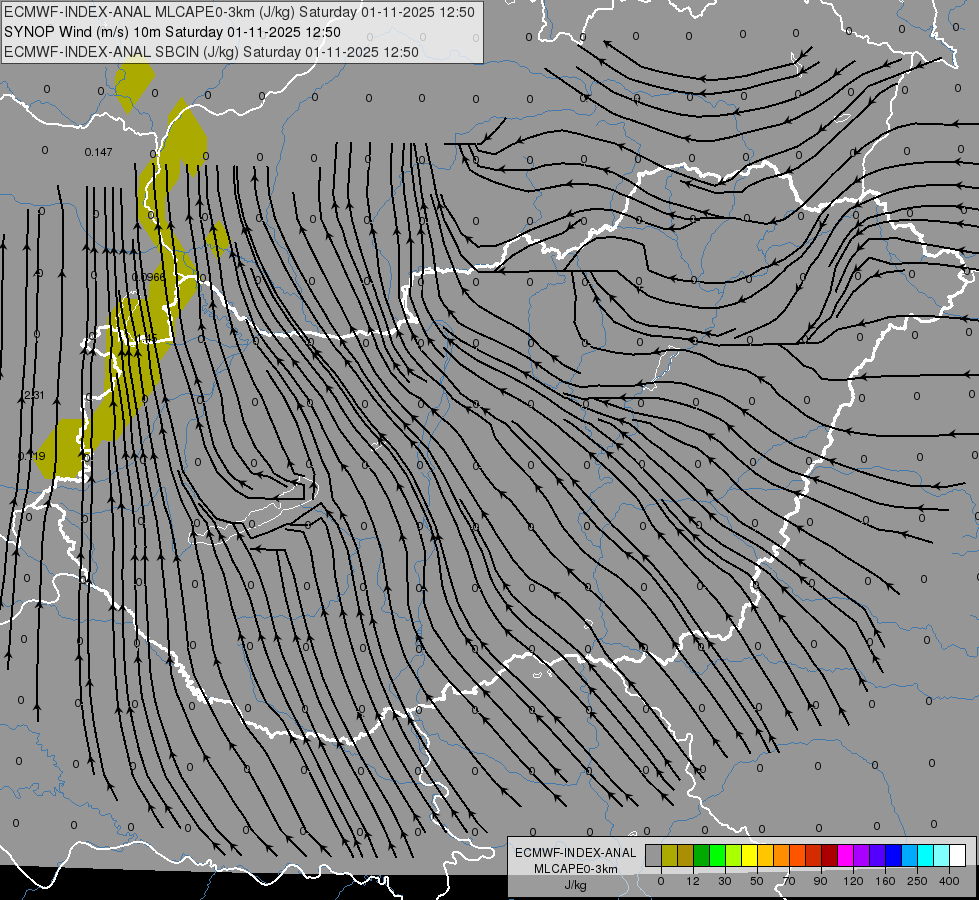Click legend scale value 12

point(693,881)
